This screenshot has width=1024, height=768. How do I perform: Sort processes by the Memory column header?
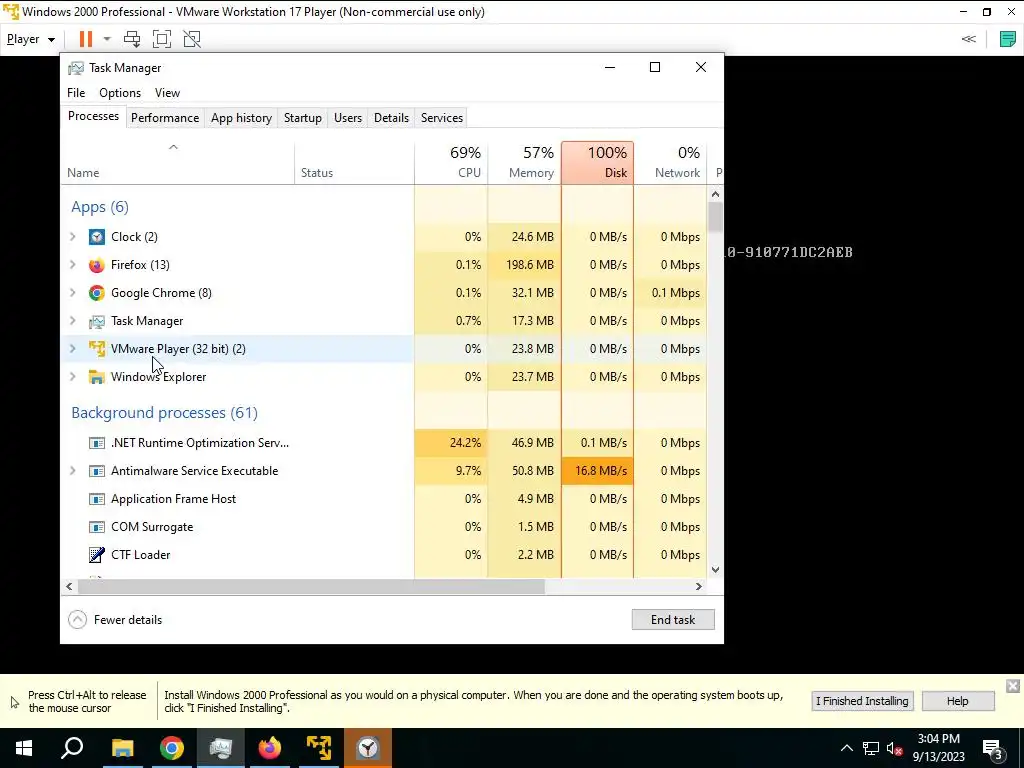524,163
